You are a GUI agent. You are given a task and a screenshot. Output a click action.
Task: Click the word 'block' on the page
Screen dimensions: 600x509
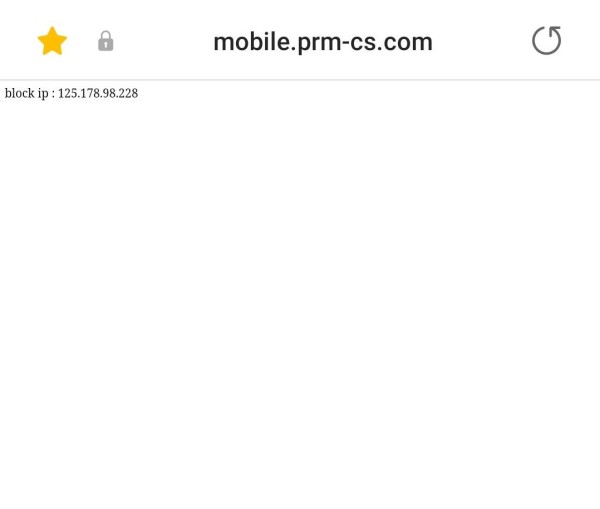pos(20,93)
